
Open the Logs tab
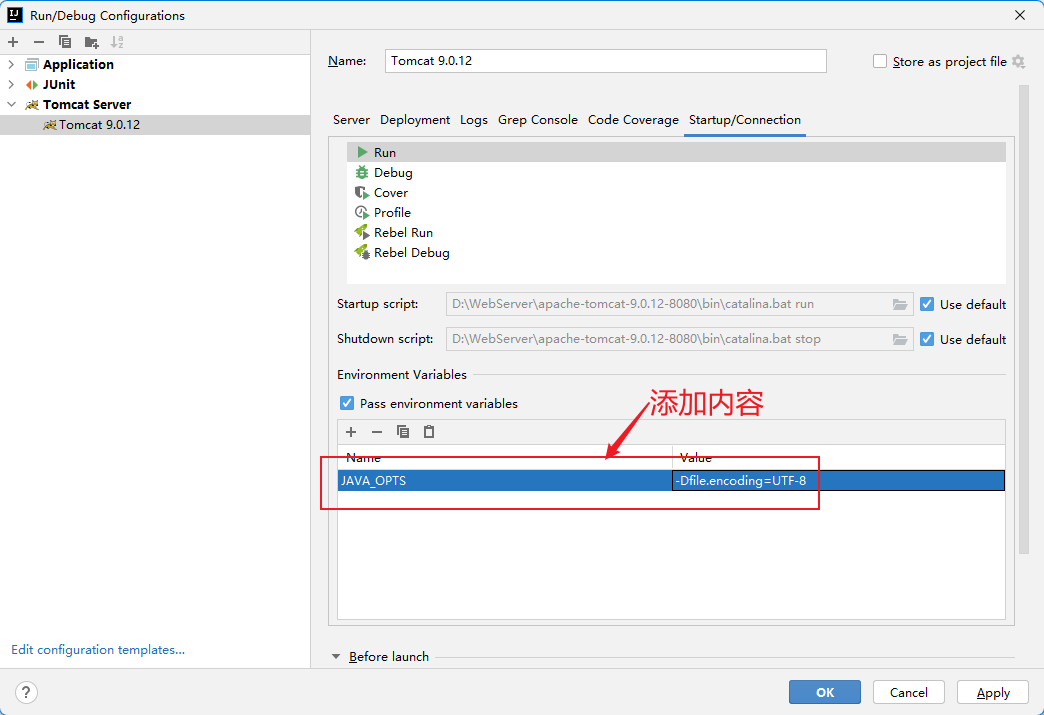[473, 120]
